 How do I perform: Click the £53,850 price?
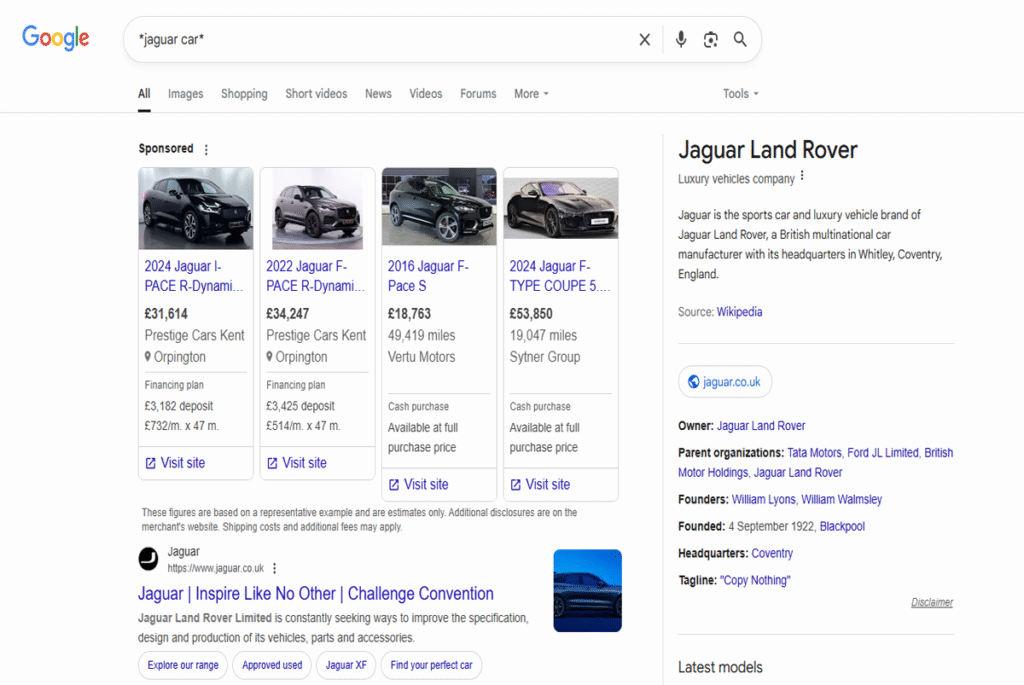coord(531,314)
